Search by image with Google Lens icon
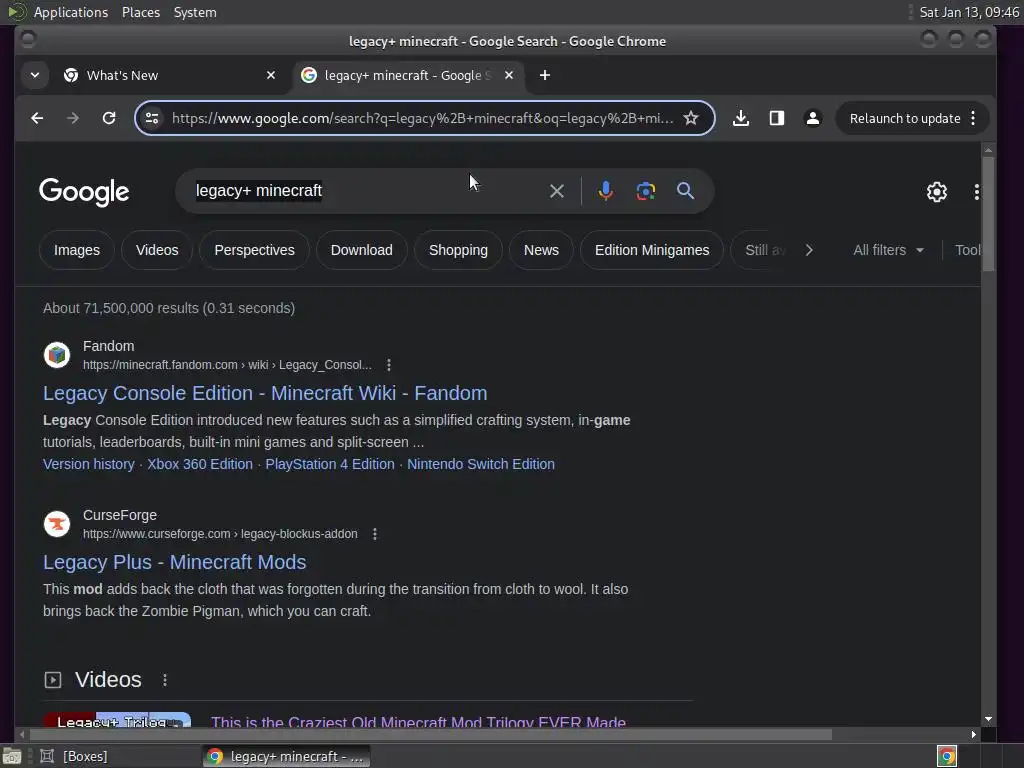1024x768 pixels. 646,191
